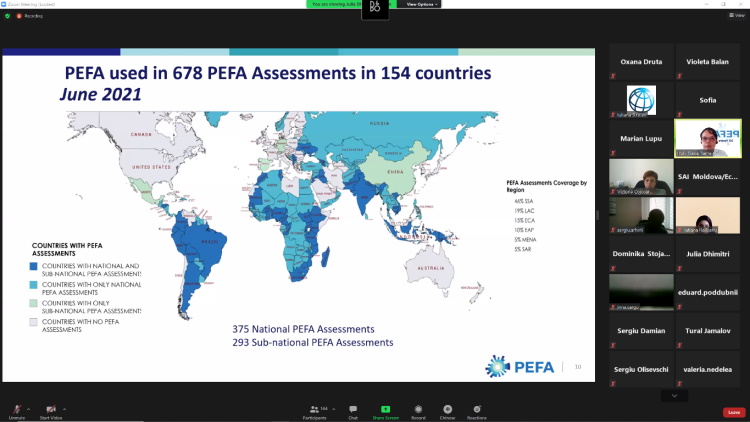Click '375 National PEFA Assessments' text
Screen dimensions: 750x422
(x=303, y=329)
